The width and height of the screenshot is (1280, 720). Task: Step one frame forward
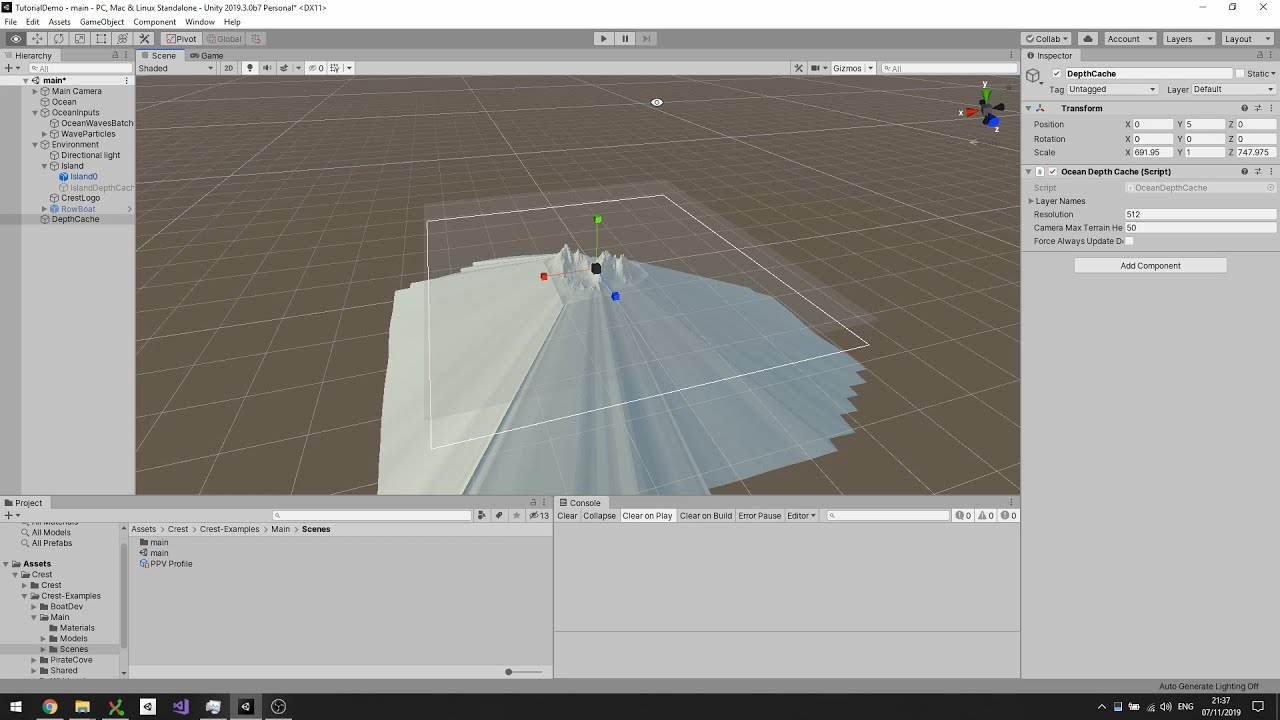[x=647, y=39]
